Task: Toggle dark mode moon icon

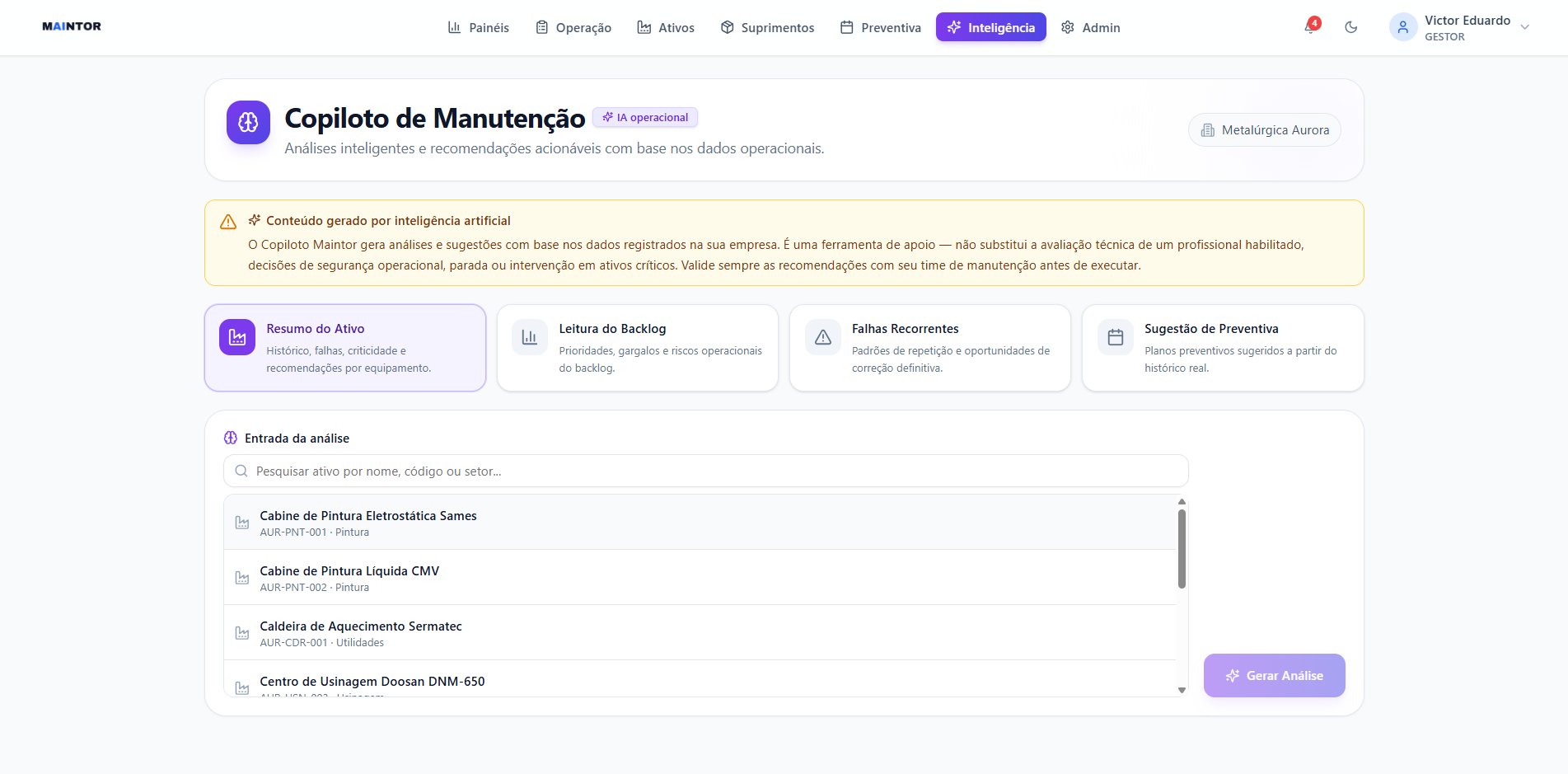Action: pyautogui.click(x=1351, y=27)
